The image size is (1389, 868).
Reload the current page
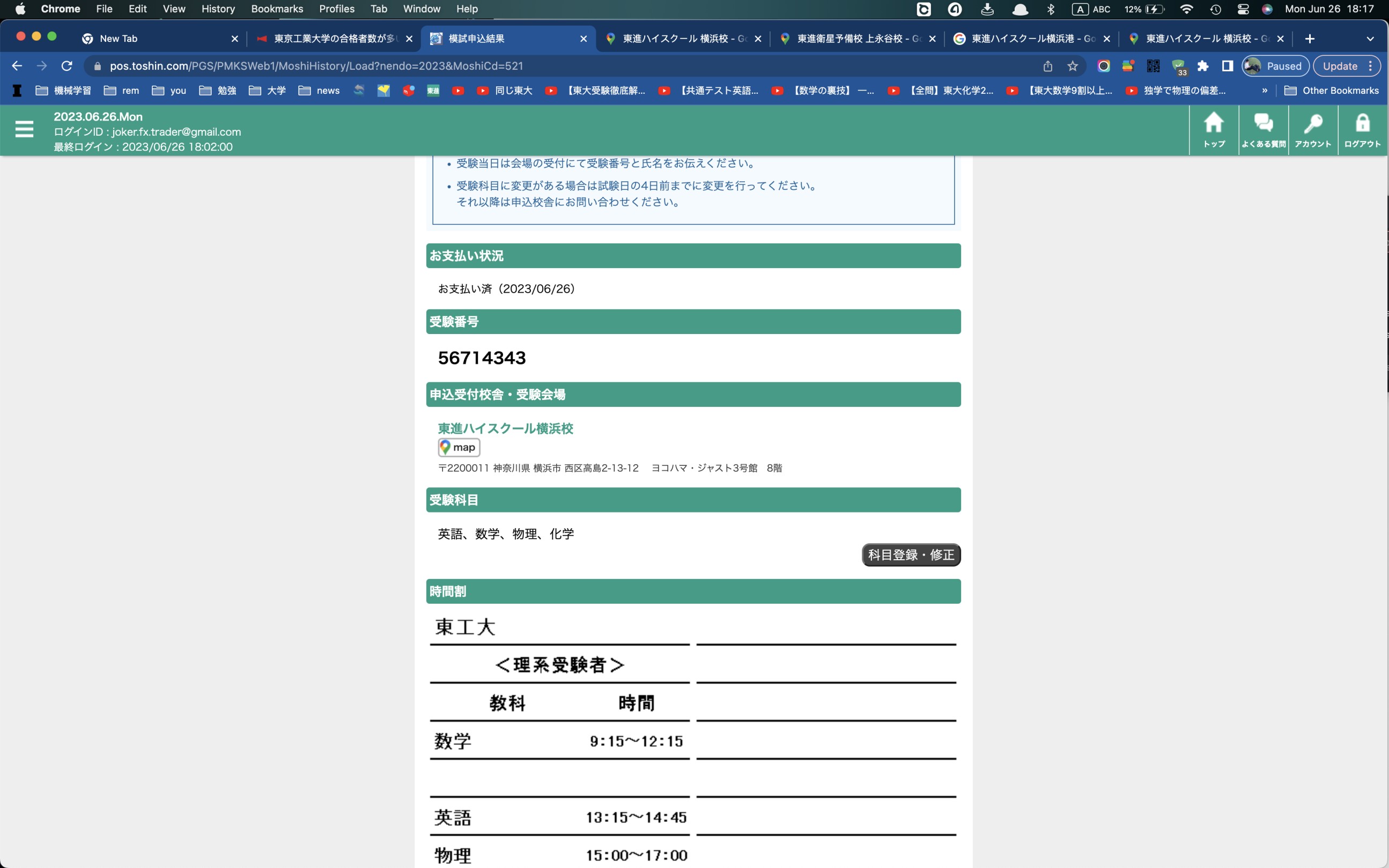pyautogui.click(x=67, y=66)
